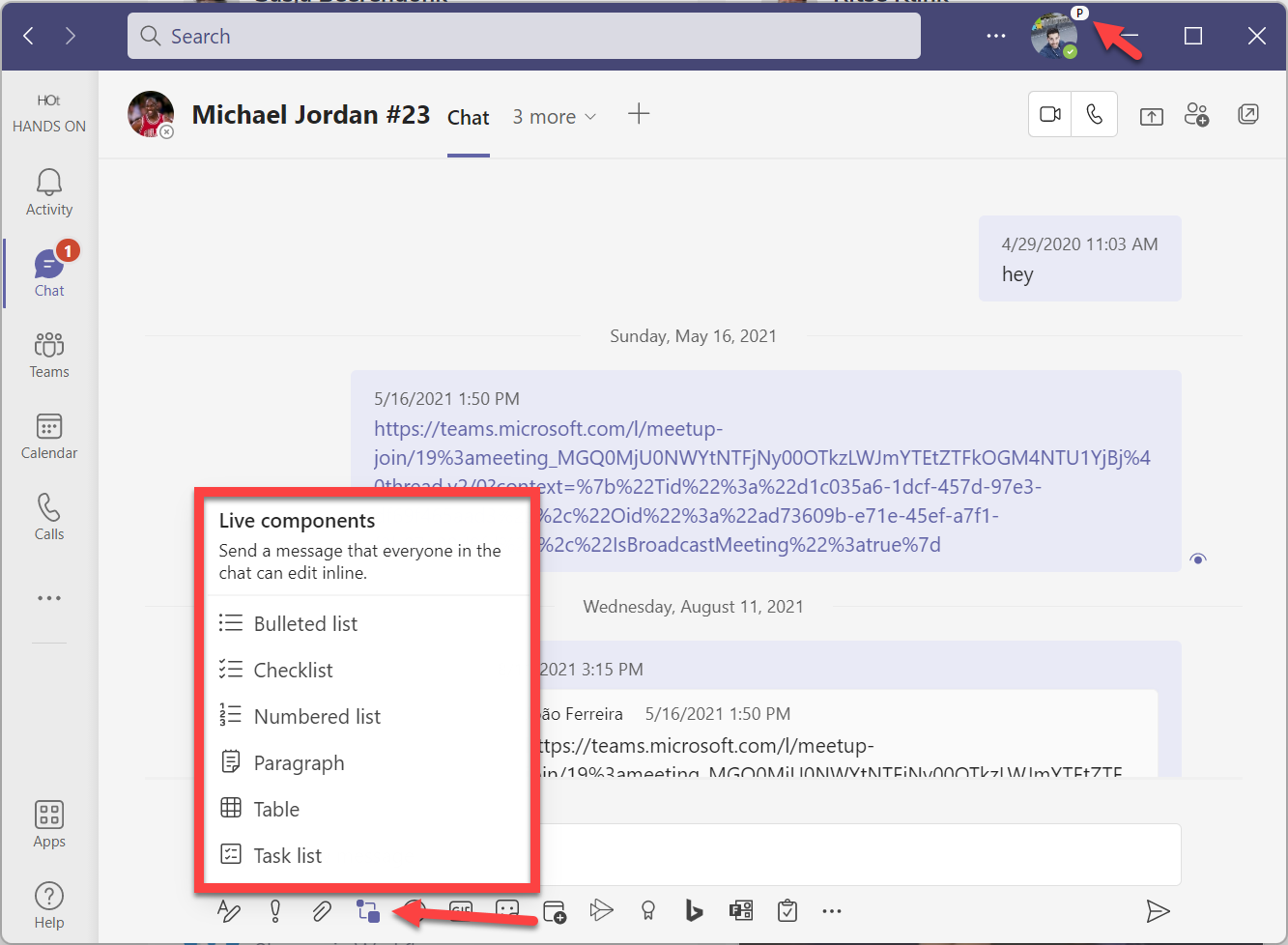Open the Praise badge icon

coord(647,910)
